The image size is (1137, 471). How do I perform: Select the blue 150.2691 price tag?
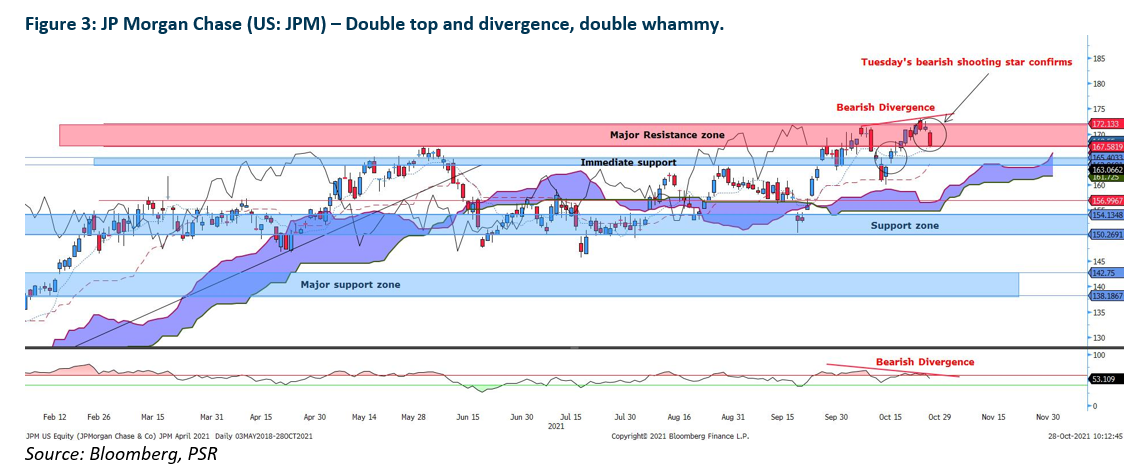1107,234
